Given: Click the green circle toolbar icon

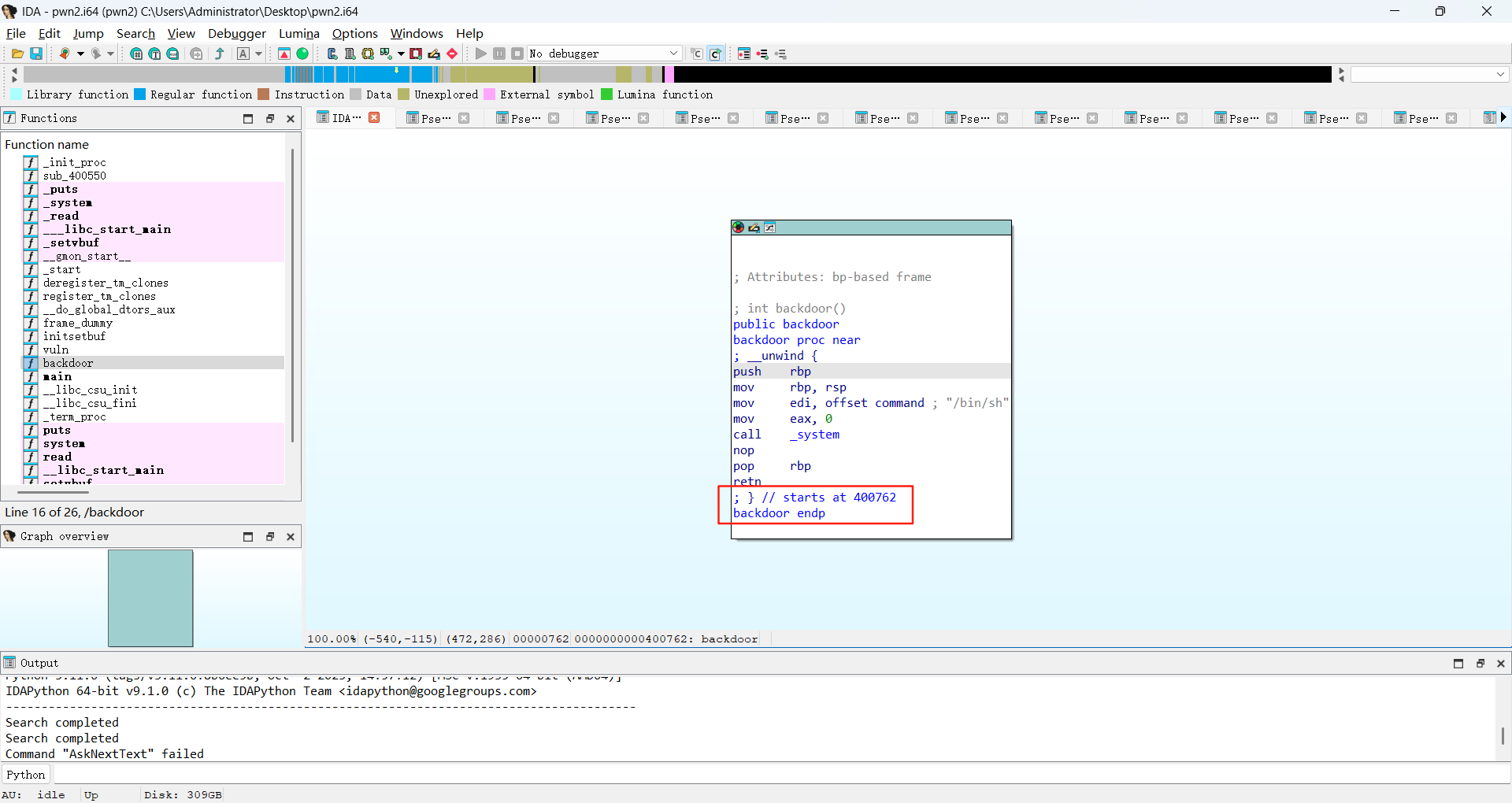Looking at the screenshot, I should pos(302,54).
